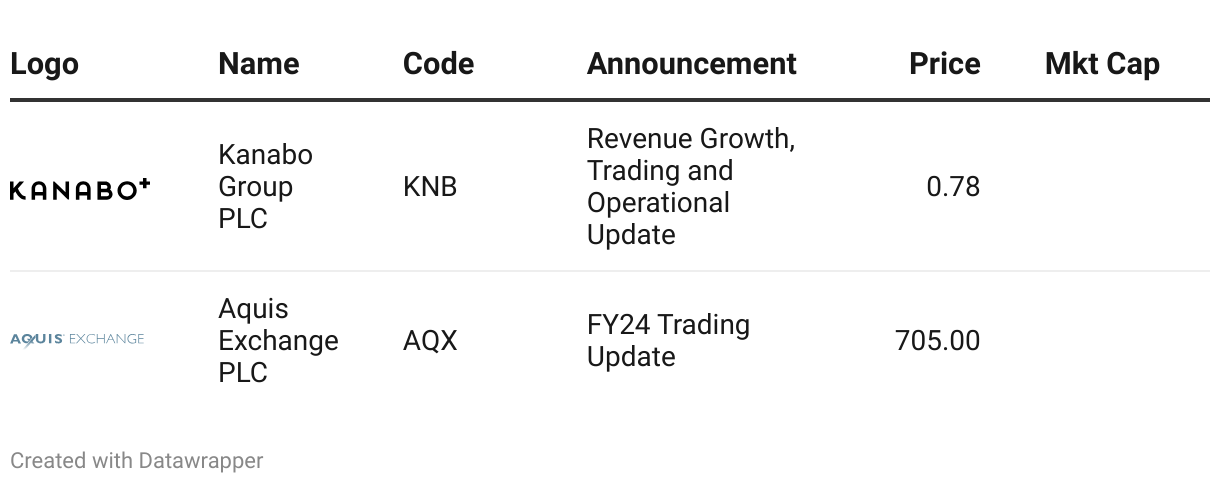
Task: Click the Aquis Exchange PLC name
Action: [x=278, y=340]
